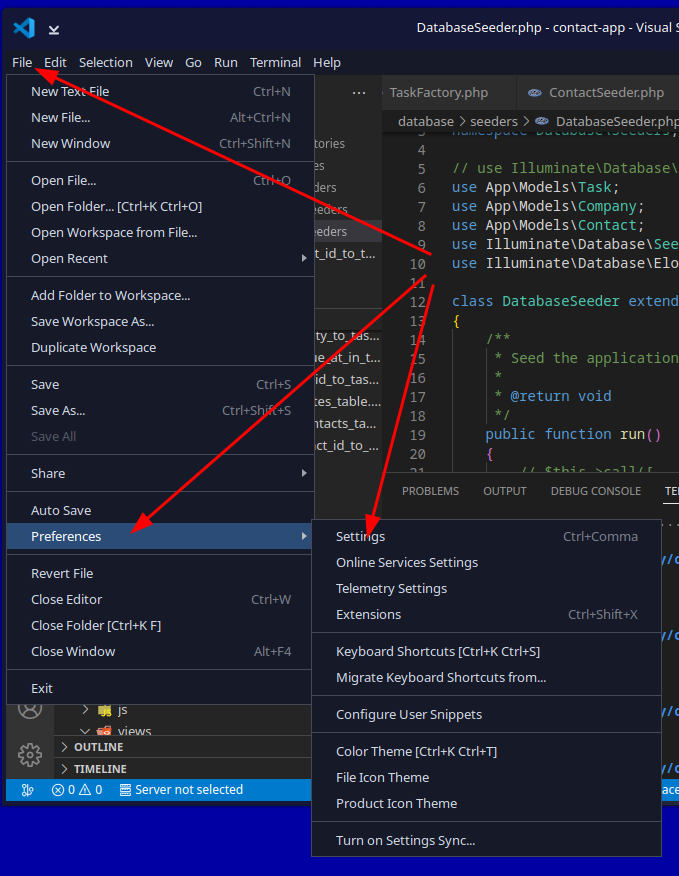Click Exit in File menu

click(159, 688)
